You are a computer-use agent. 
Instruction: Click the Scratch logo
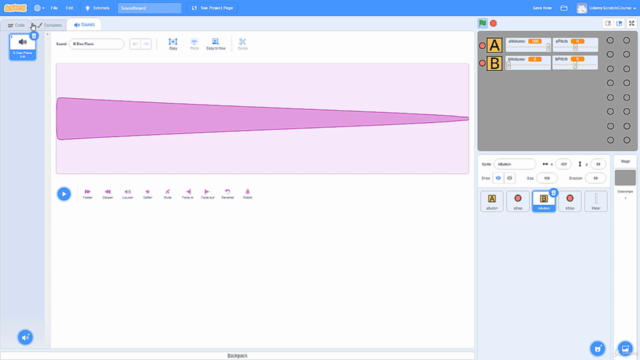15,8
